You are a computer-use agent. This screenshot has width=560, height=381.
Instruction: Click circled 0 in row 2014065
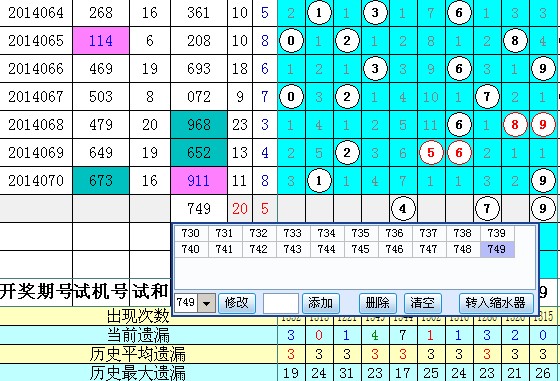[x=291, y=41]
